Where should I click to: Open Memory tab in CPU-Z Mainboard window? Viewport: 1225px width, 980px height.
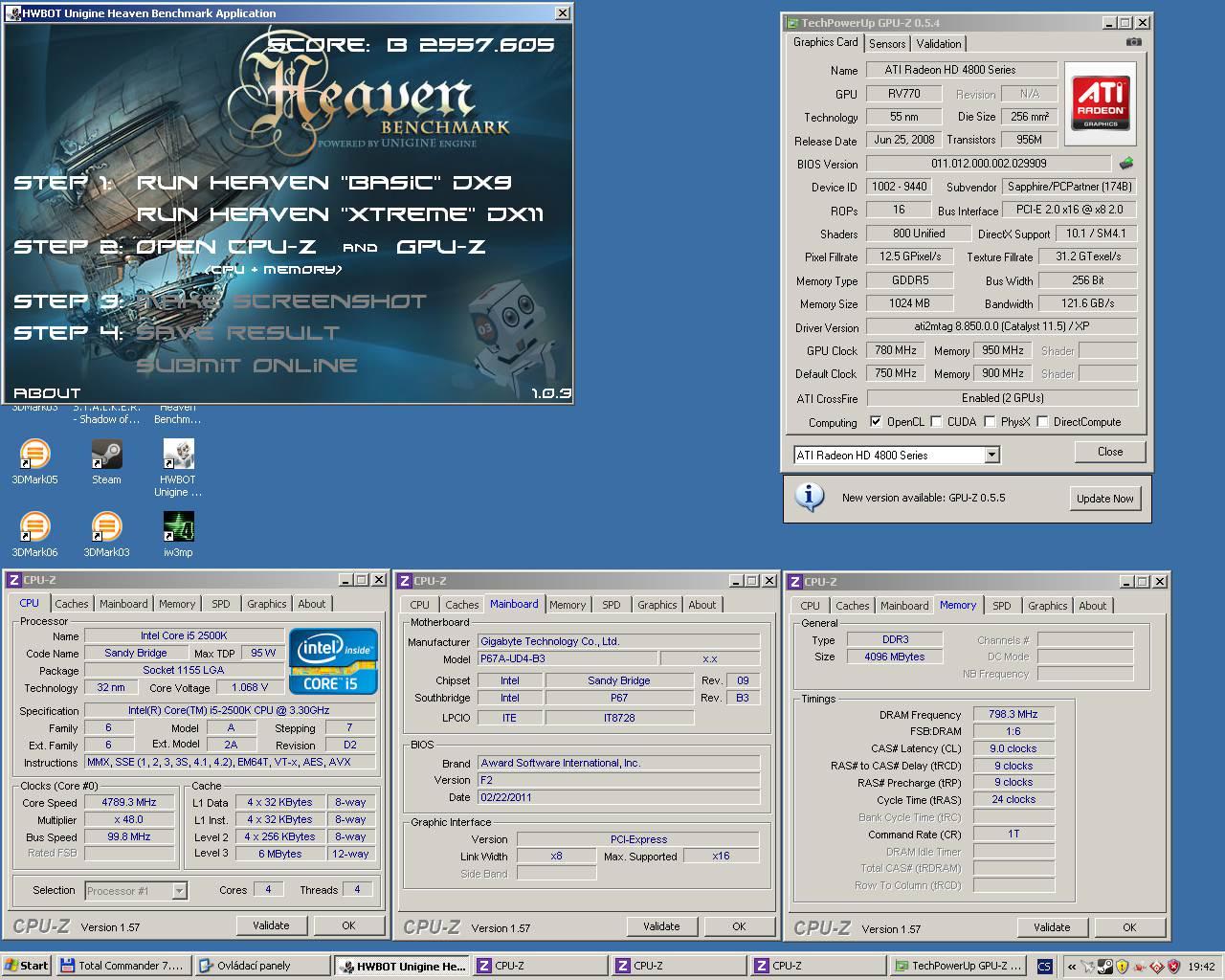[x=568, y=605]
